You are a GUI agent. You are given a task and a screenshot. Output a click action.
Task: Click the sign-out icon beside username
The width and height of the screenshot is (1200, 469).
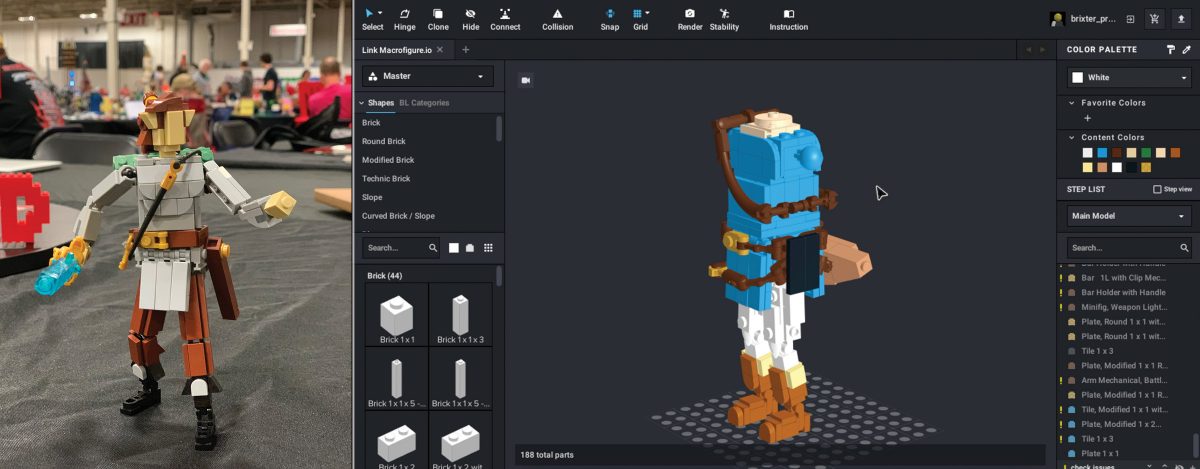pyautogui.click(x=1130, y=19)
